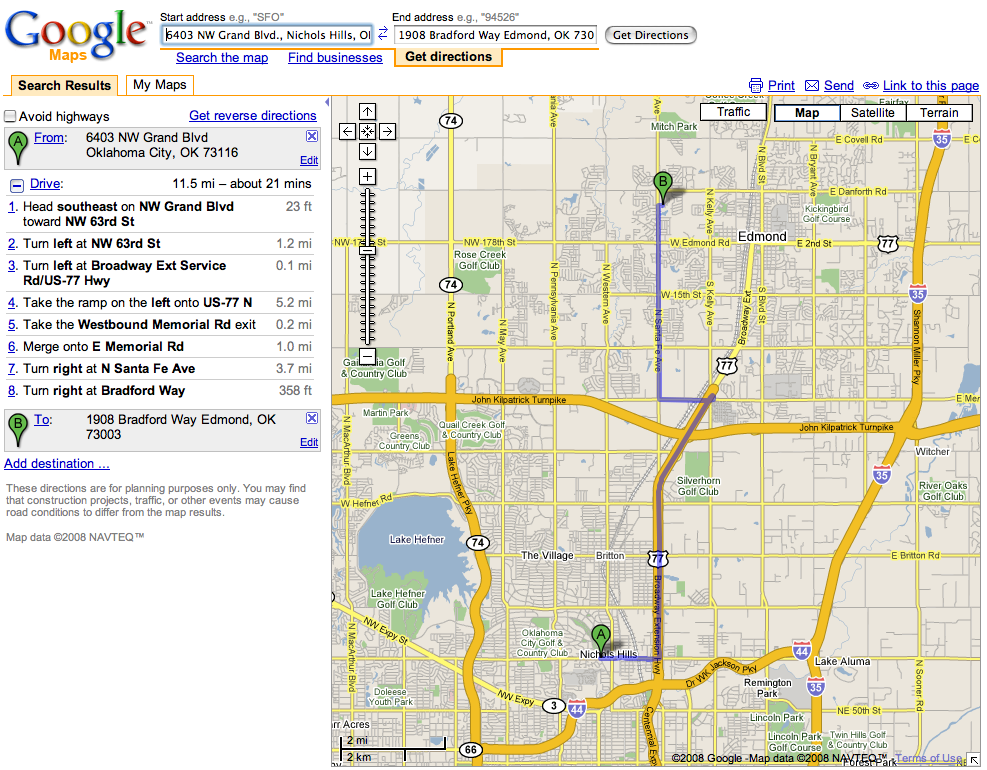Pan the map down with arrow button
The image size is (987, 770).
coord(367,151)
